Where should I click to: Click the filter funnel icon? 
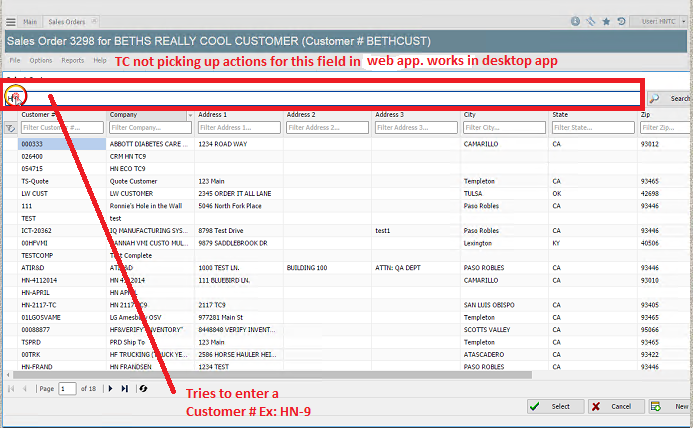click(10, 128)
